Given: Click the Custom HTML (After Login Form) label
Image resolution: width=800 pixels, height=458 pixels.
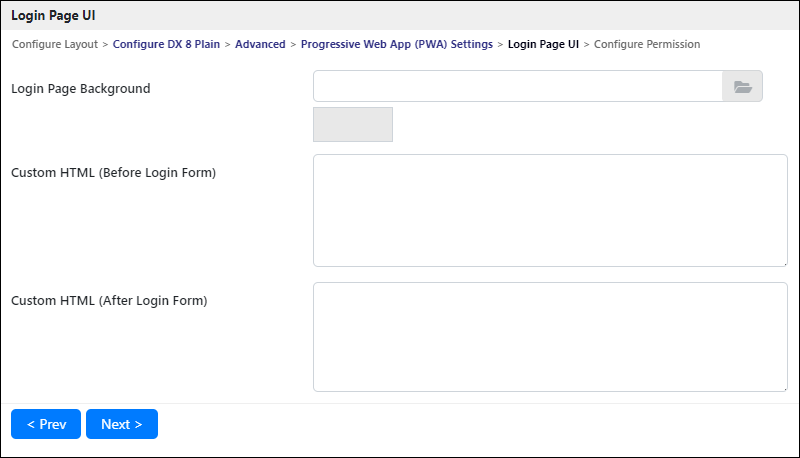Looking at the screenshot, I should [109, 301].
